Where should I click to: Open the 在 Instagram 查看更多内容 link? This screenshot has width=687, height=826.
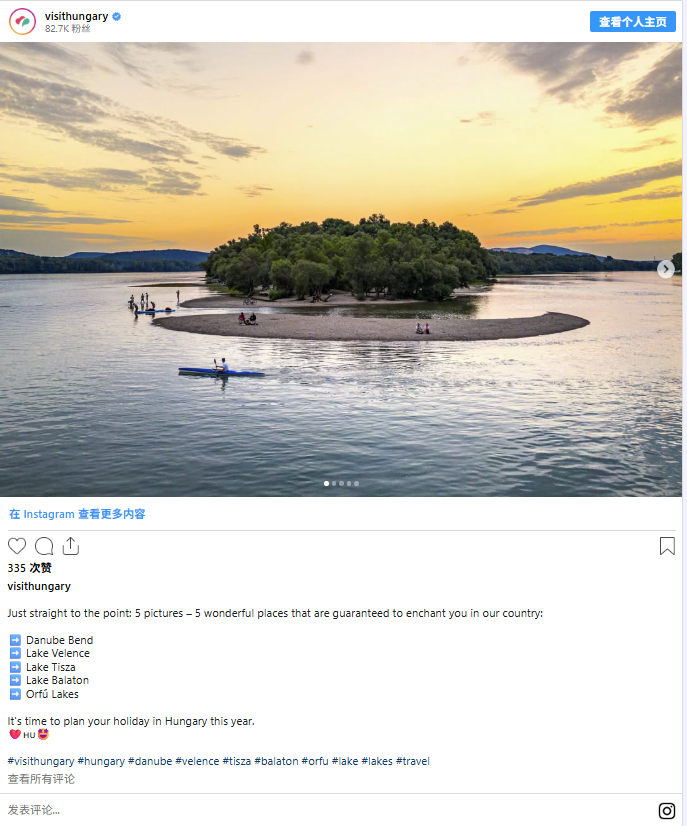[x=77, y=514]
